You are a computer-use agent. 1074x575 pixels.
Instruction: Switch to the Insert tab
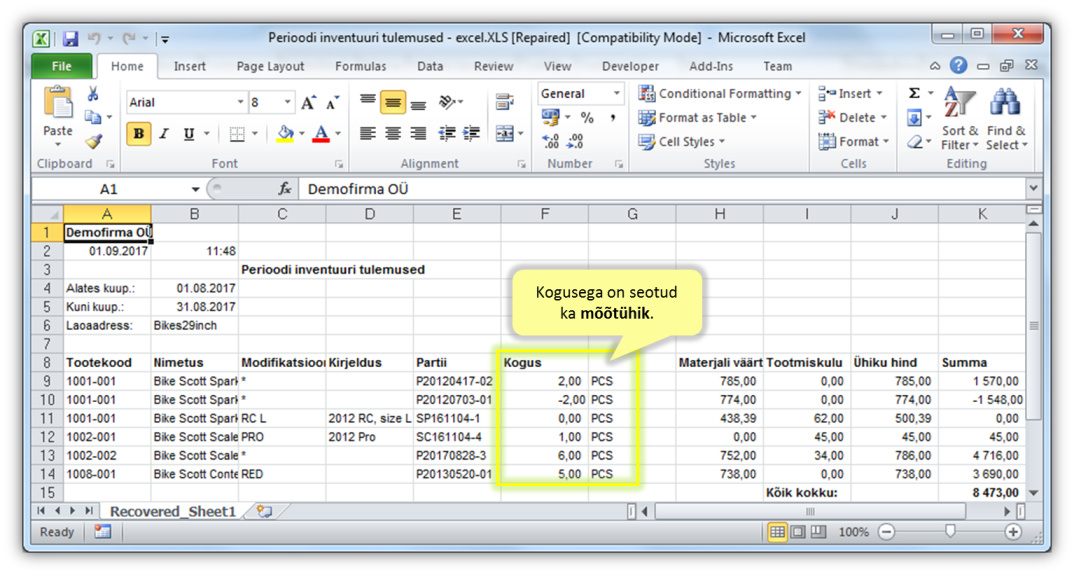pyautogui.click(x=190, y=66)
